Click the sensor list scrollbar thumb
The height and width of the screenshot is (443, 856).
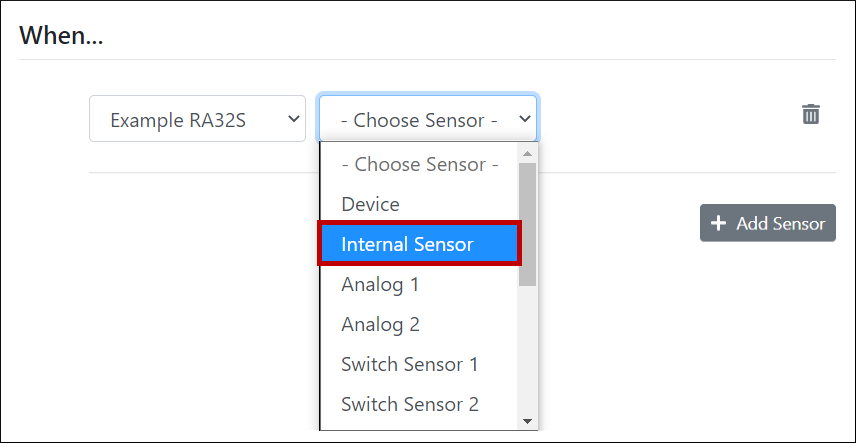pos(528,225)
